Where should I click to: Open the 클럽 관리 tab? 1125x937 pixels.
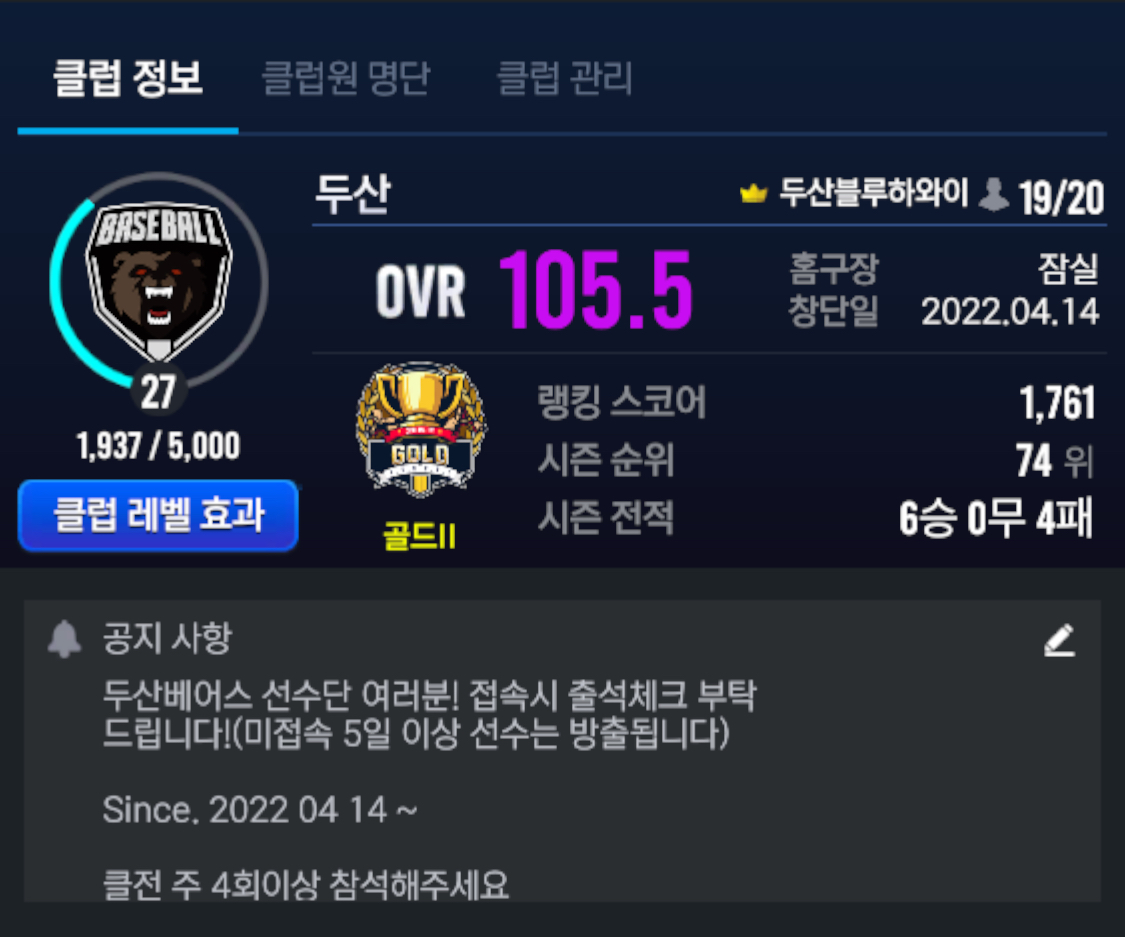coord(565,77)
